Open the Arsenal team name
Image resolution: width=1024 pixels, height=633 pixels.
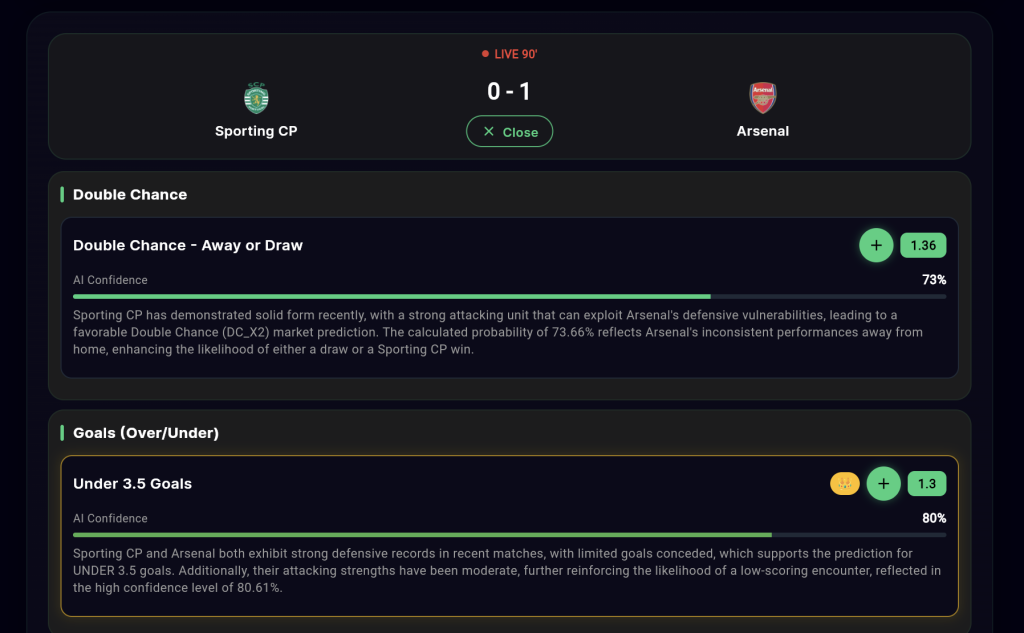(x=763, y=131)
